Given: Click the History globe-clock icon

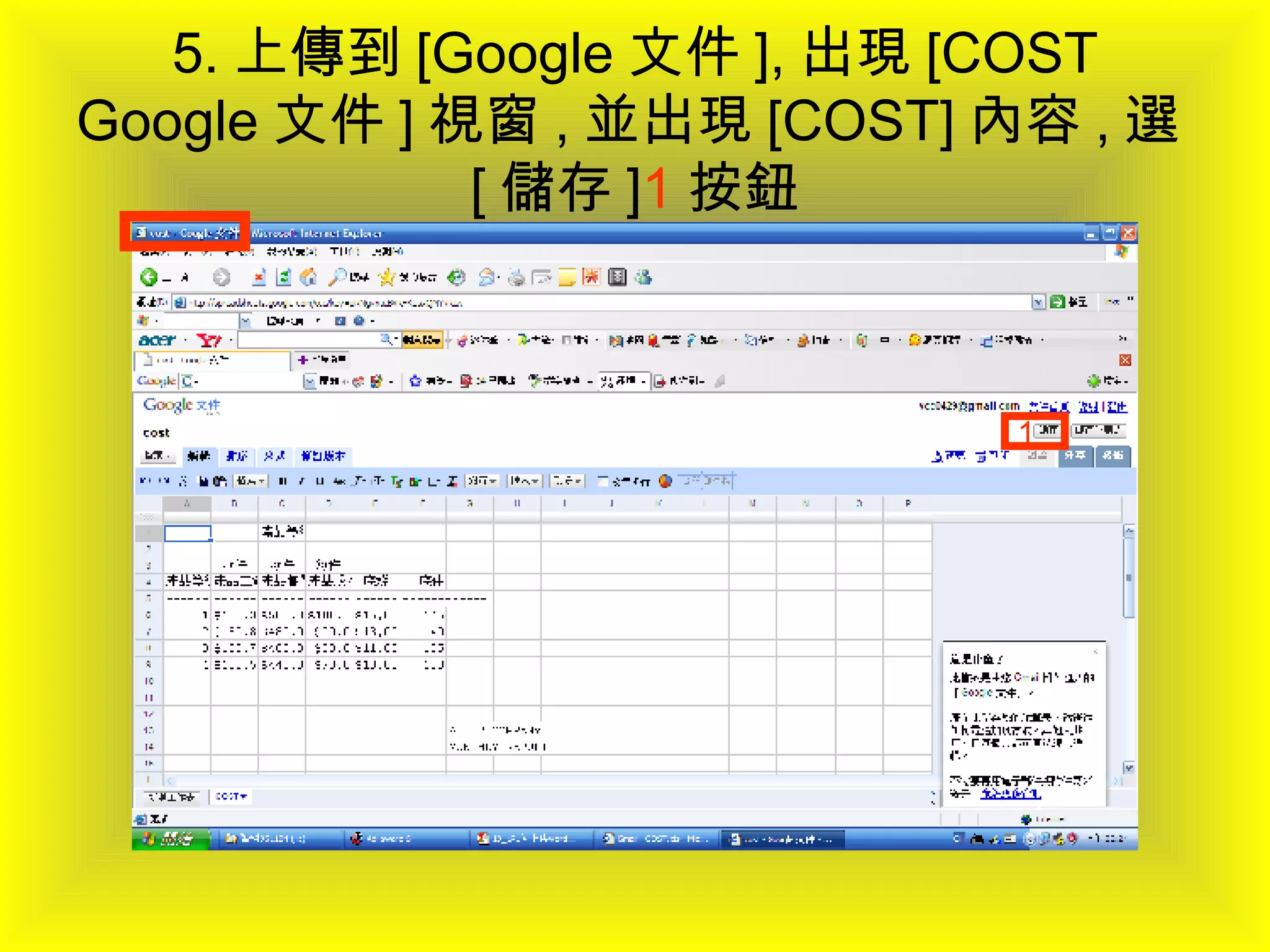Looking at the screenshot, I should (x=456, y=277).
